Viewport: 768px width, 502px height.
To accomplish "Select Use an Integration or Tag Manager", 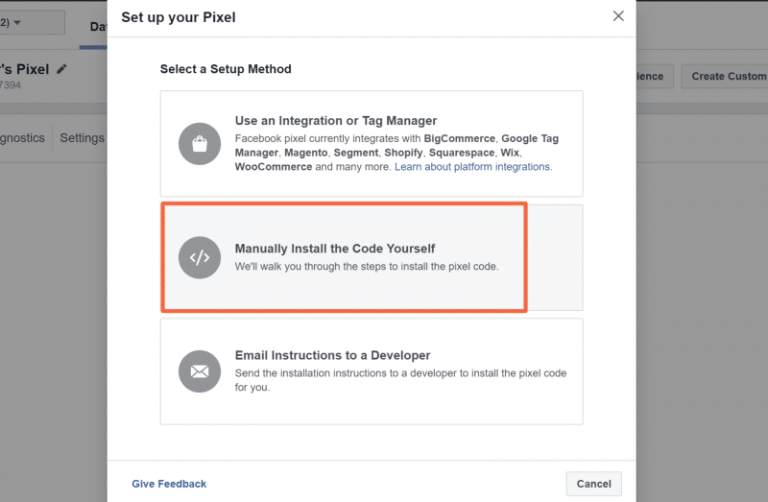I will (371, 143).
